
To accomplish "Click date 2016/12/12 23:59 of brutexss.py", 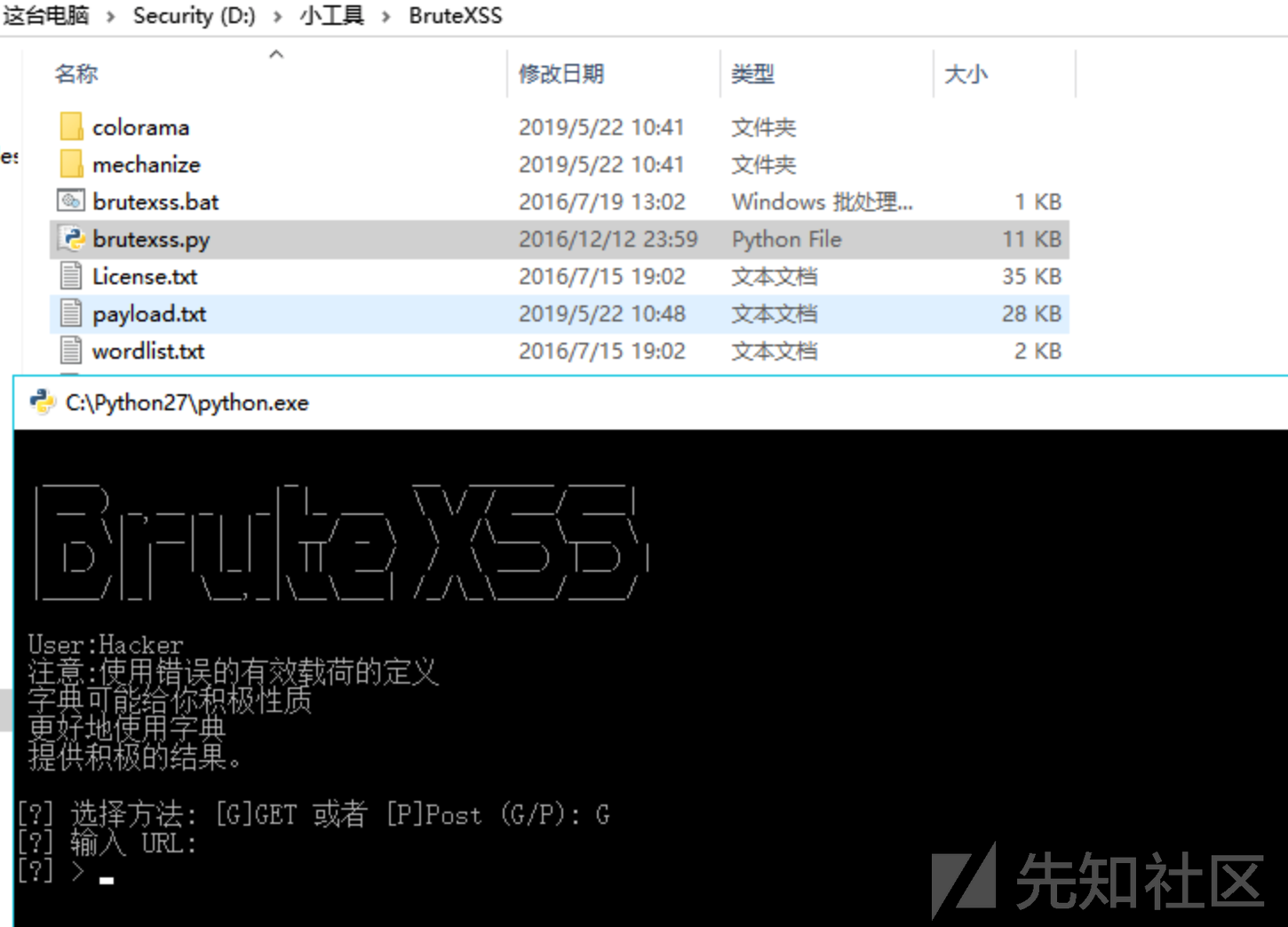I will point(608,239).
